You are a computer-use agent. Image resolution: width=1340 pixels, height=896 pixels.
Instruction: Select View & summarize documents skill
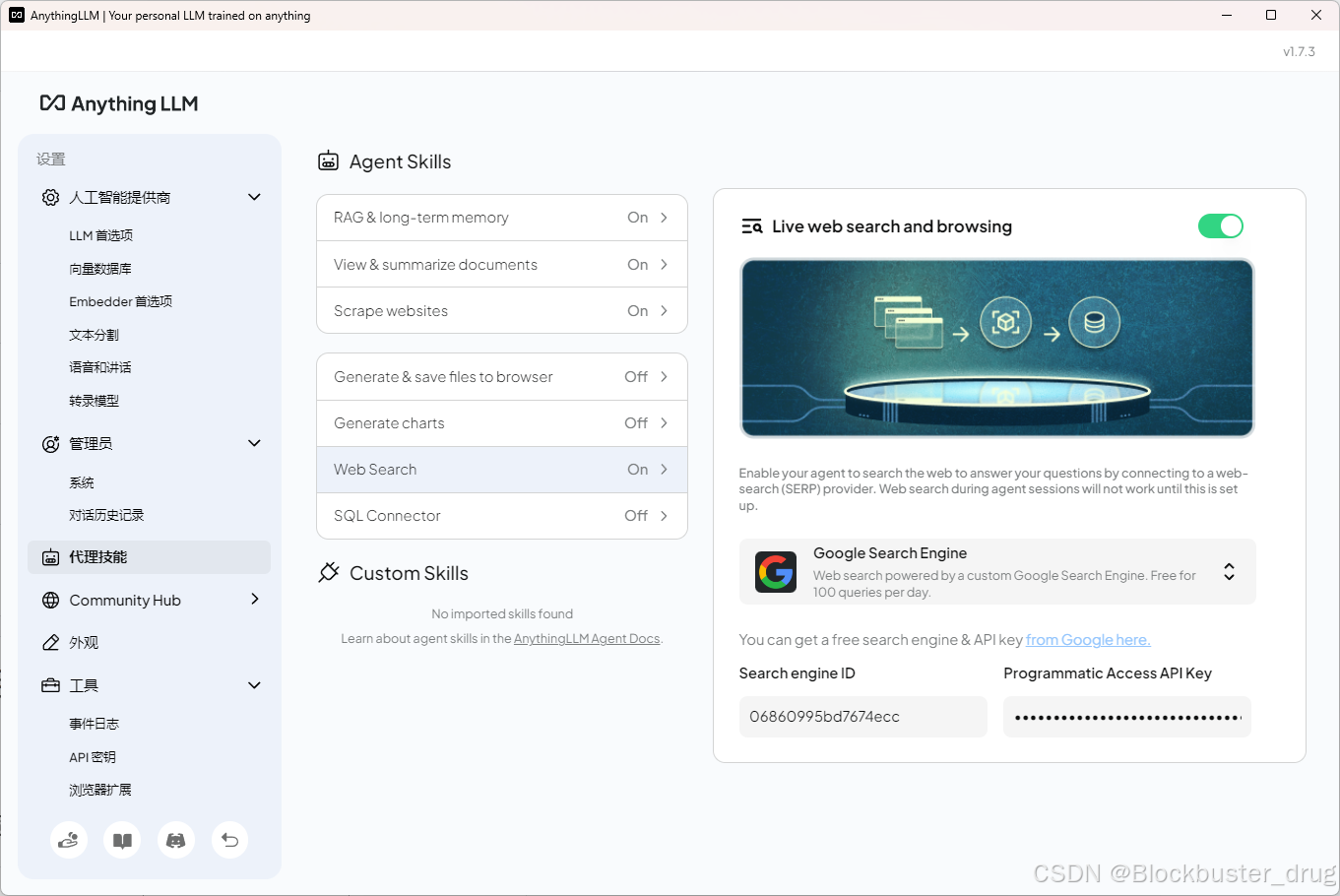[x=502, y=264]
